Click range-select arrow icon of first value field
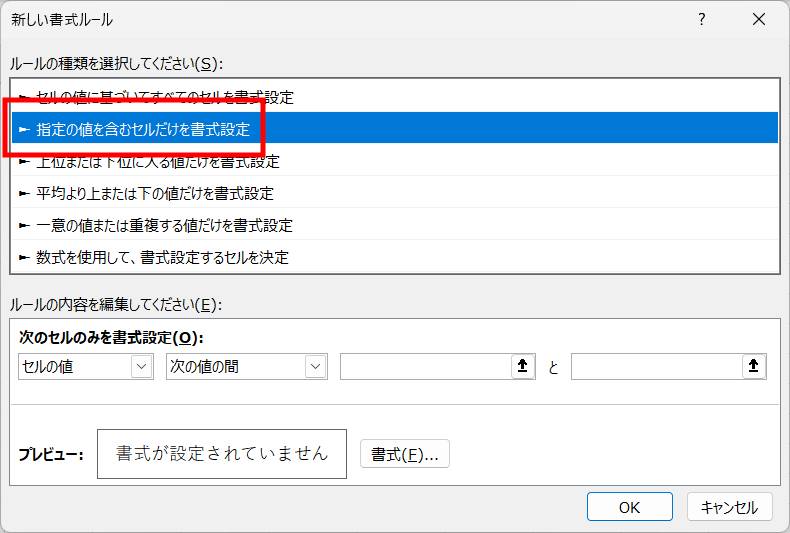 (523, 366)
